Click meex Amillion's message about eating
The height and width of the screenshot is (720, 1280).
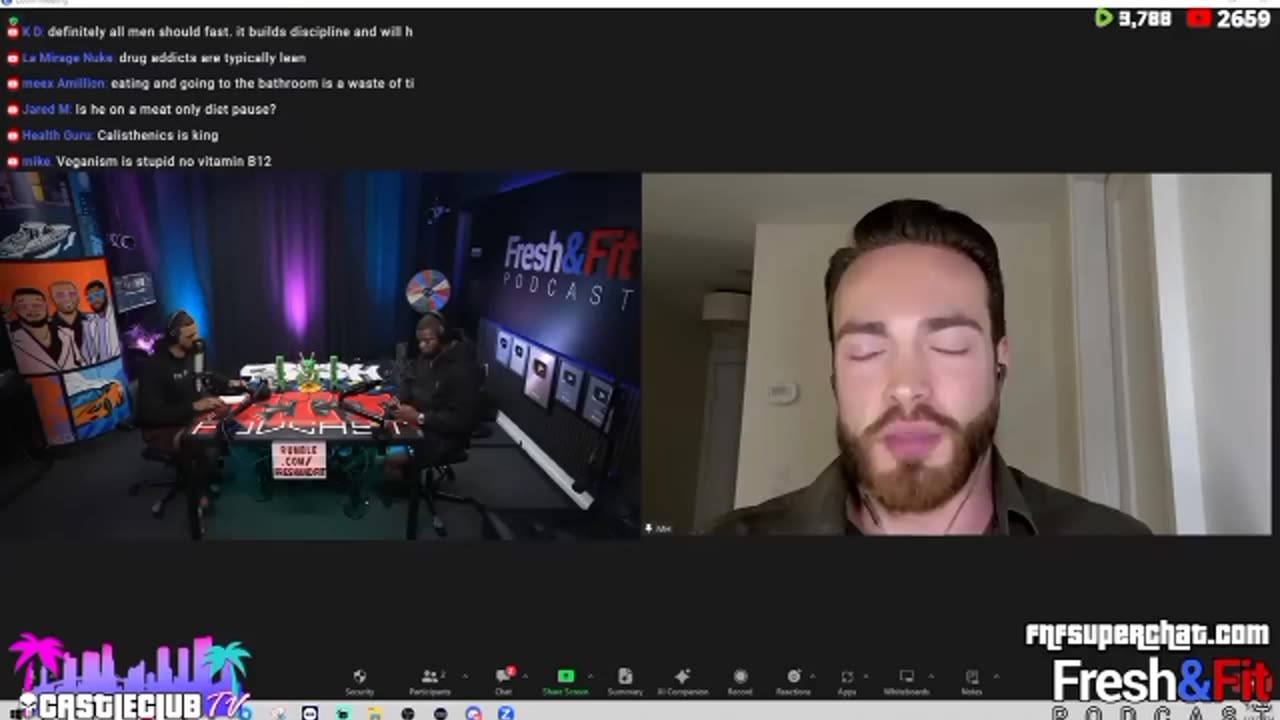[x=210, y=84]
